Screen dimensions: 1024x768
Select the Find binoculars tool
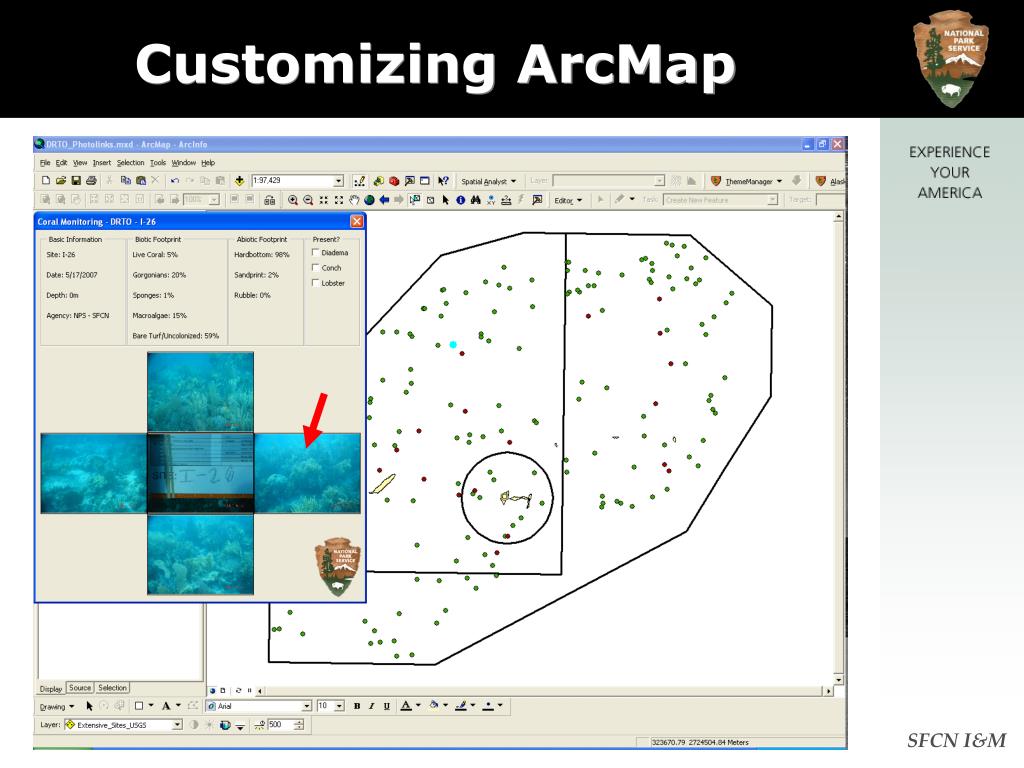click(475, 200)
